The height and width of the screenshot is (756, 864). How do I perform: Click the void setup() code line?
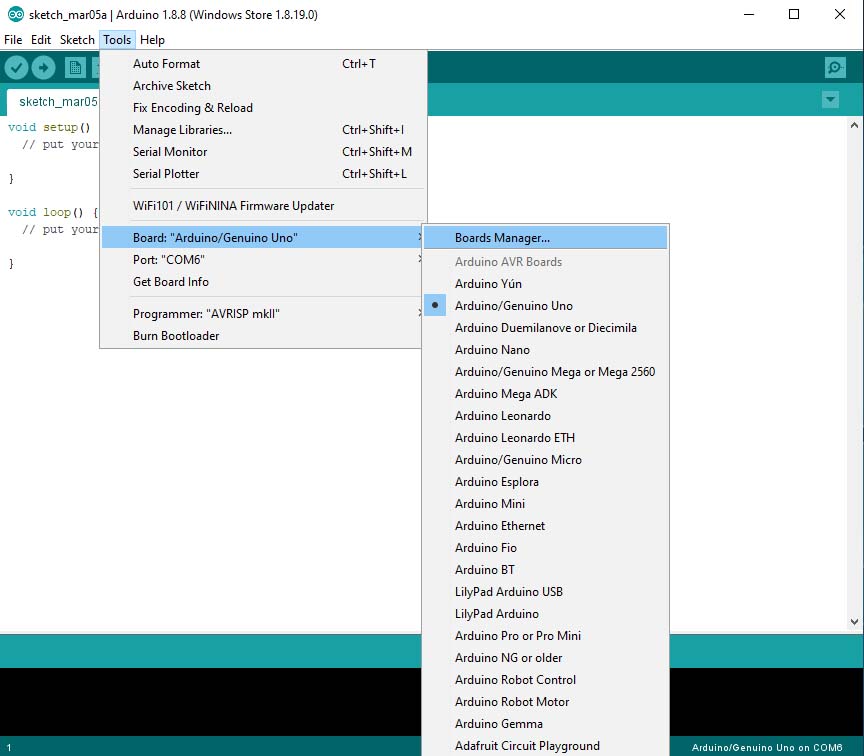(x=49, y=127)
